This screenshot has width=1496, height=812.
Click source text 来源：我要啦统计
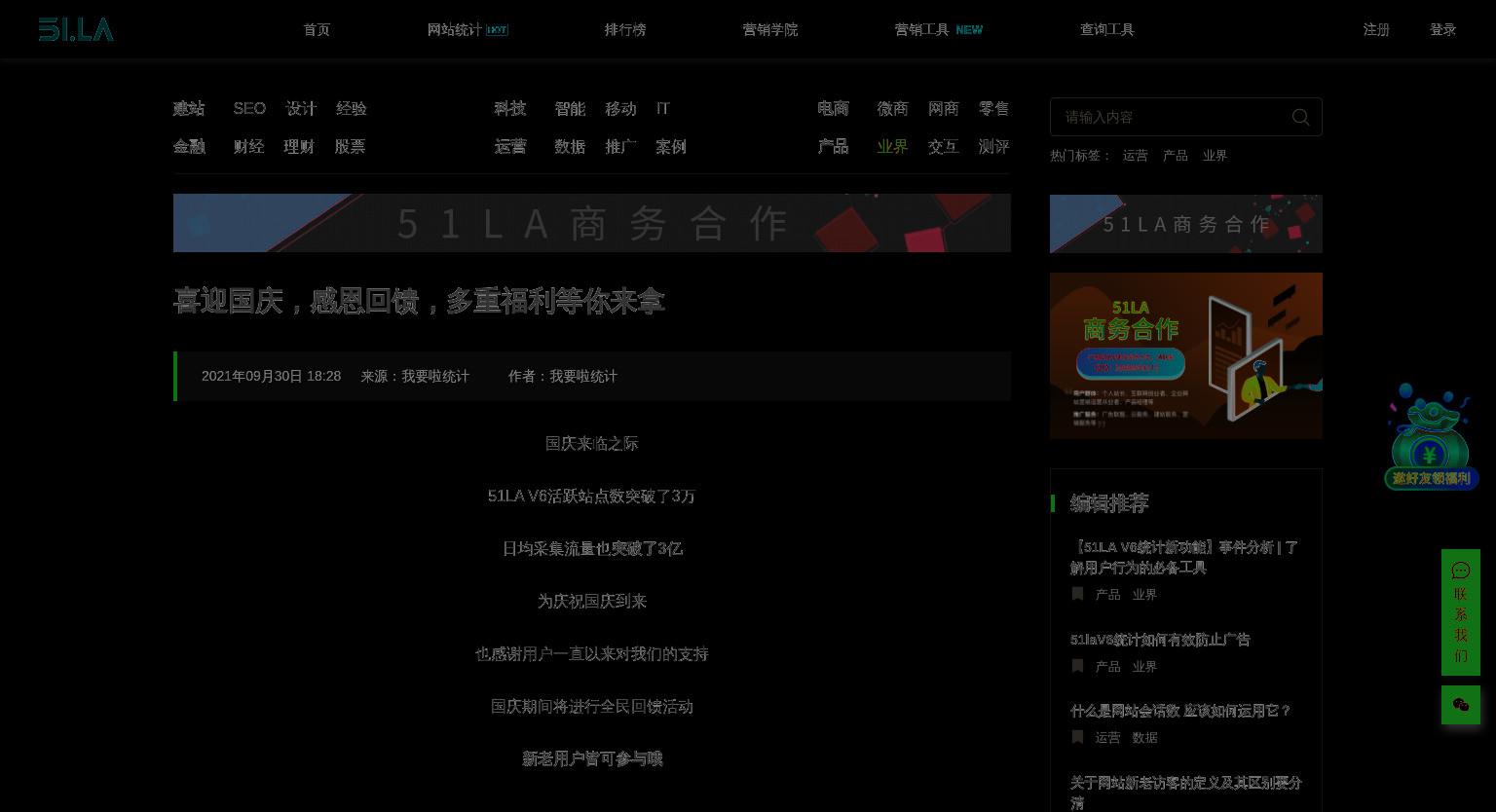(x=415, y=376)
